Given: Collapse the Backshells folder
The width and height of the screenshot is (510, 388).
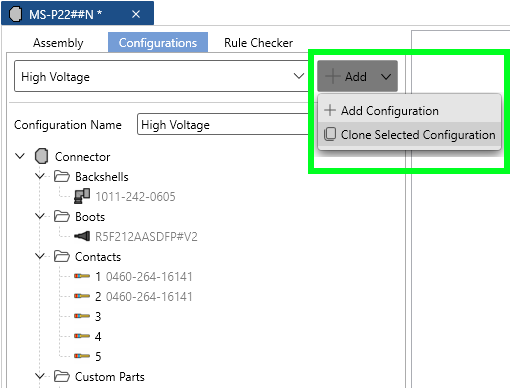Looking at the screenshot, I should tap(40, 176).
